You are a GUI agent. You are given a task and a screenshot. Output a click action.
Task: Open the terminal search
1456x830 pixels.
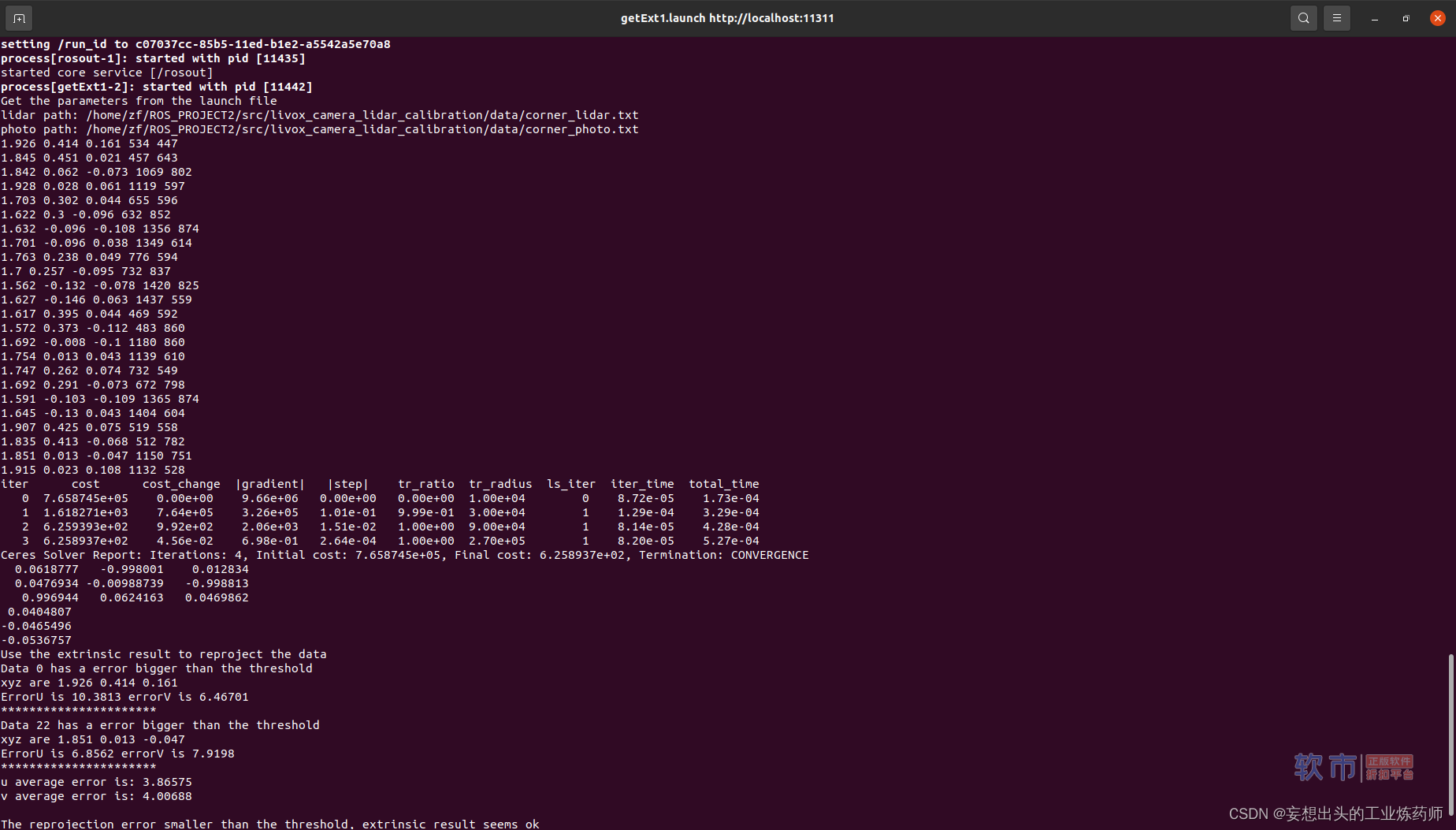coord(1304,17)
